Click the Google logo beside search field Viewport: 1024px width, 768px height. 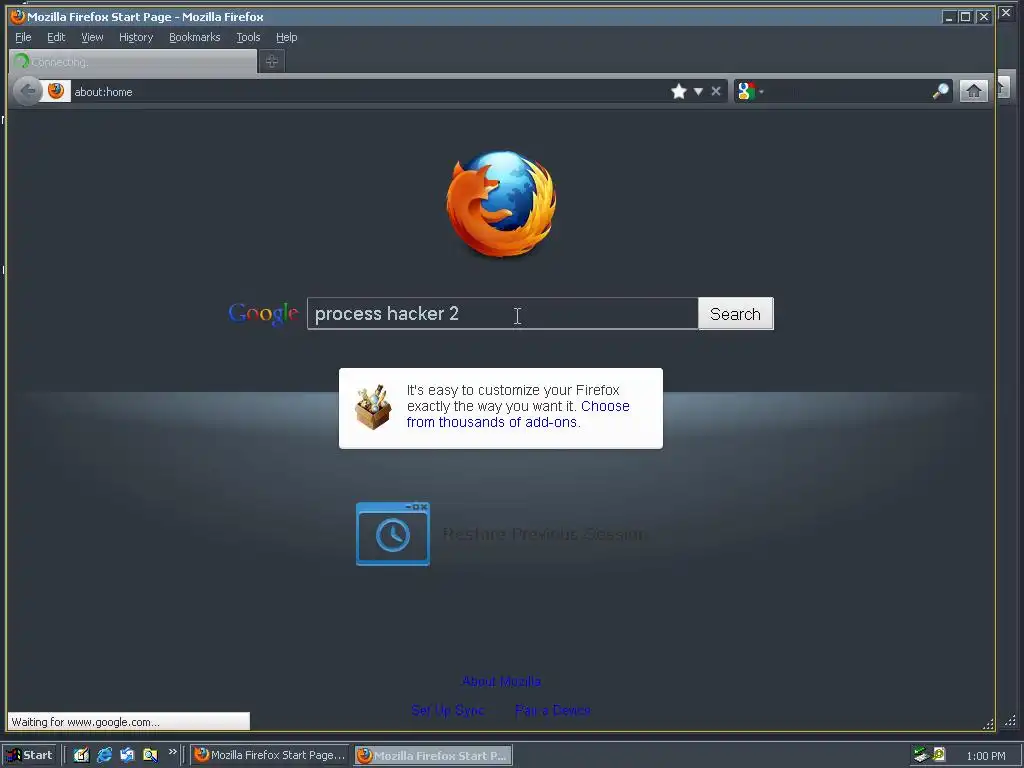point(263,314)
